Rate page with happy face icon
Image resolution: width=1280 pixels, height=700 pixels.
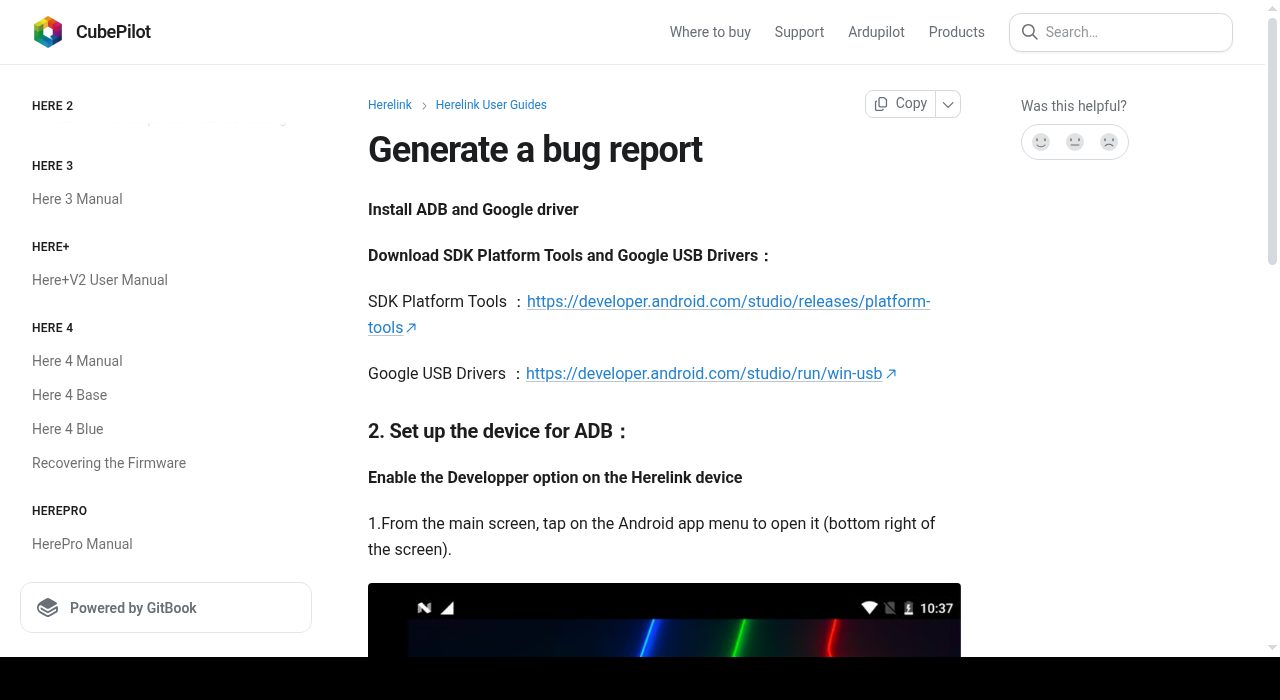point(1041,142)
